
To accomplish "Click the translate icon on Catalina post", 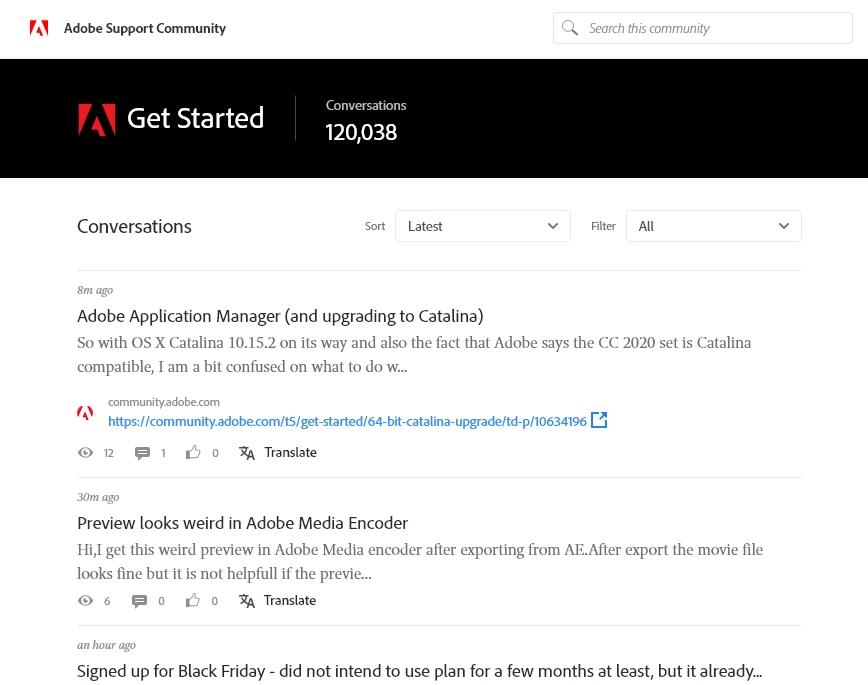I will click(x=247, y=453).
